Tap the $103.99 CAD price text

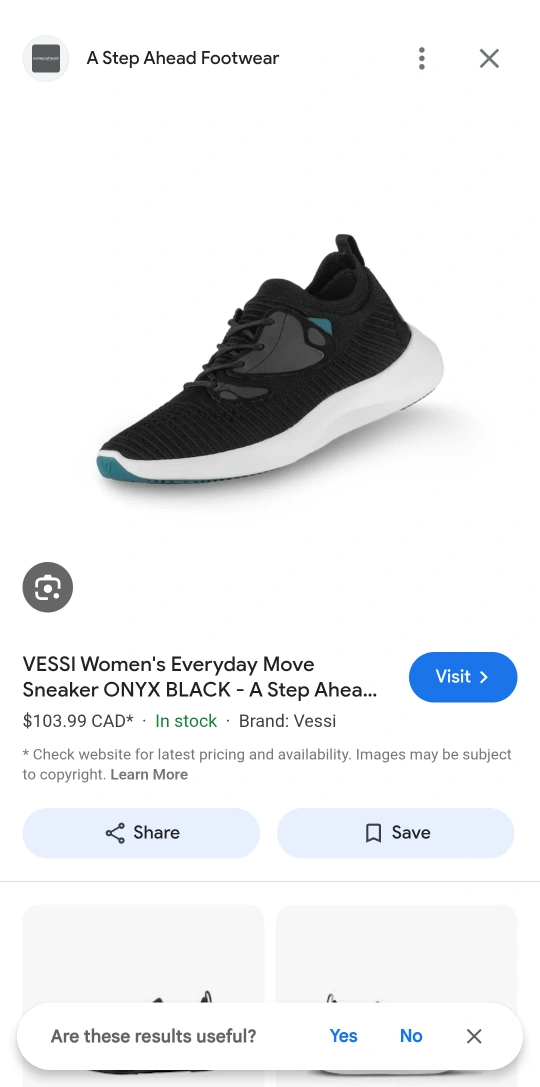pyautogui.click(x=78, y=721)
